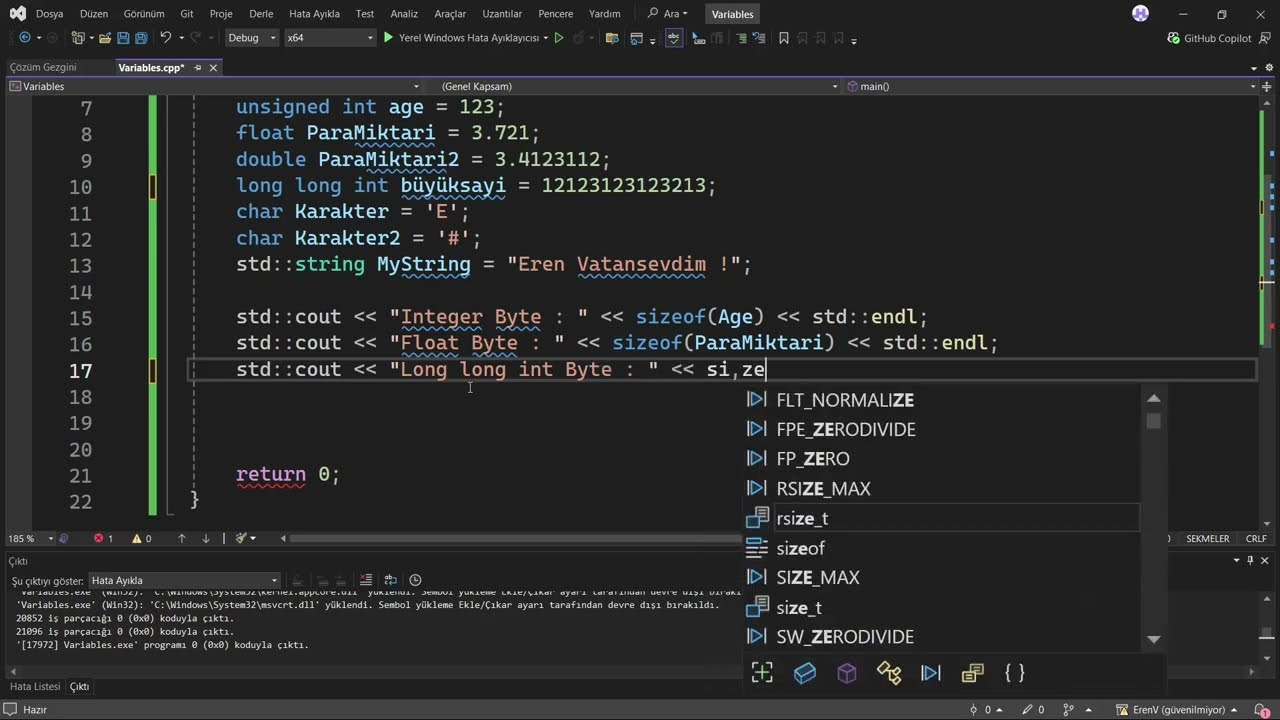The height and width of the screenshot is (720, 1280).
Task: Click the CRLF line ending indicator
Action: (1255, 538)
